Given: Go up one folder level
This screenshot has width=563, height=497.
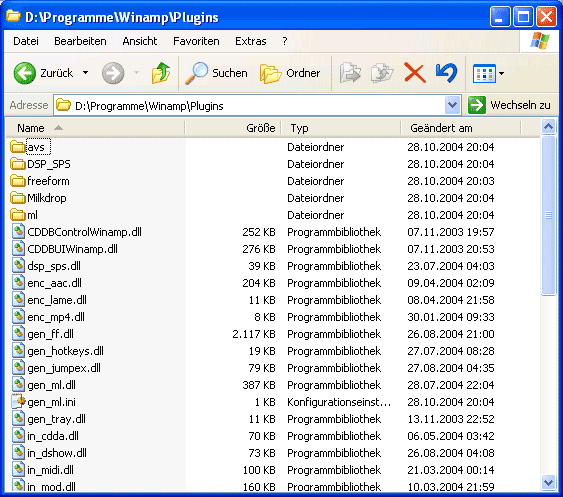Looking at the screenshot, I should (160, 73).
